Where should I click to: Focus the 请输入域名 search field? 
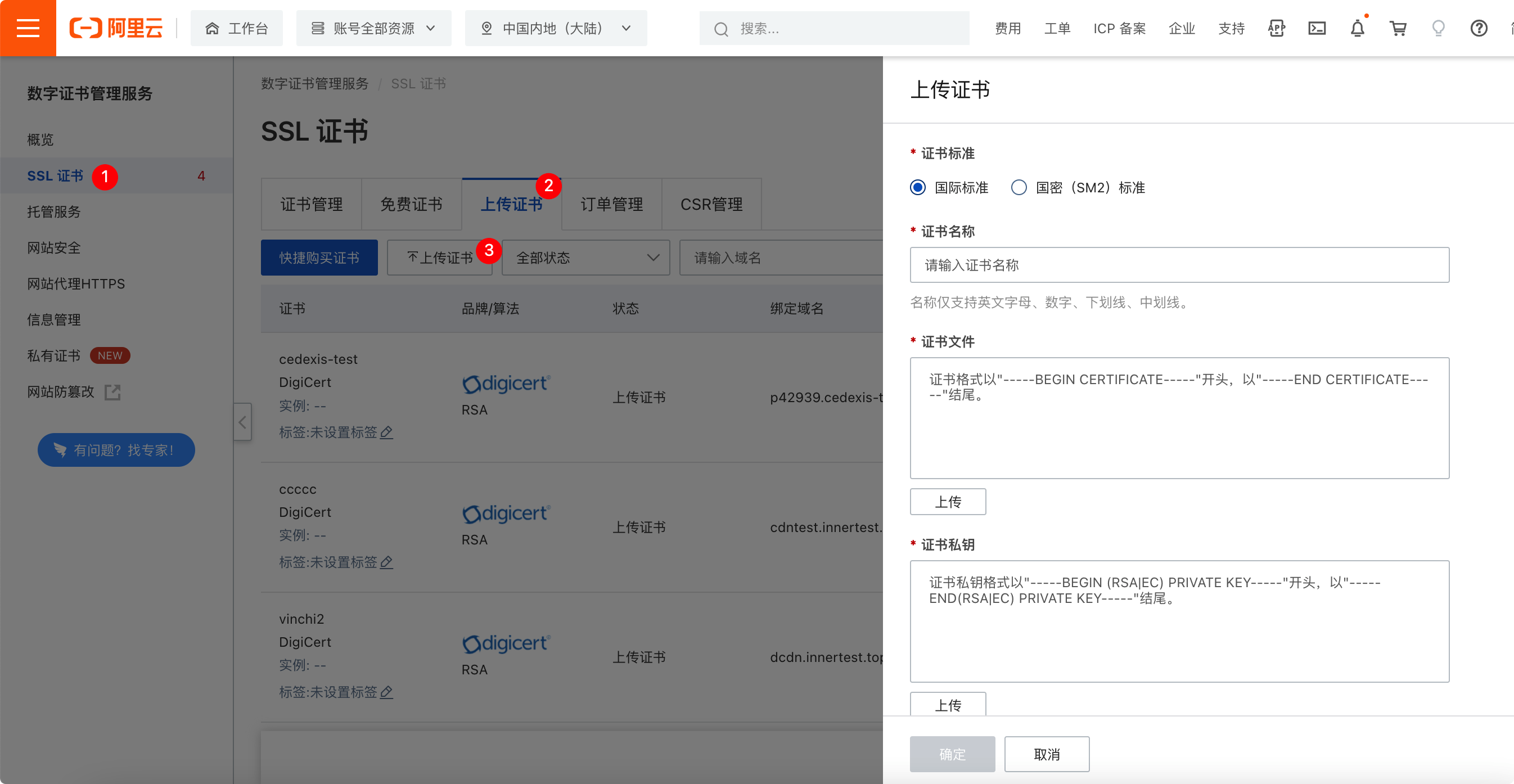[781, 258]
